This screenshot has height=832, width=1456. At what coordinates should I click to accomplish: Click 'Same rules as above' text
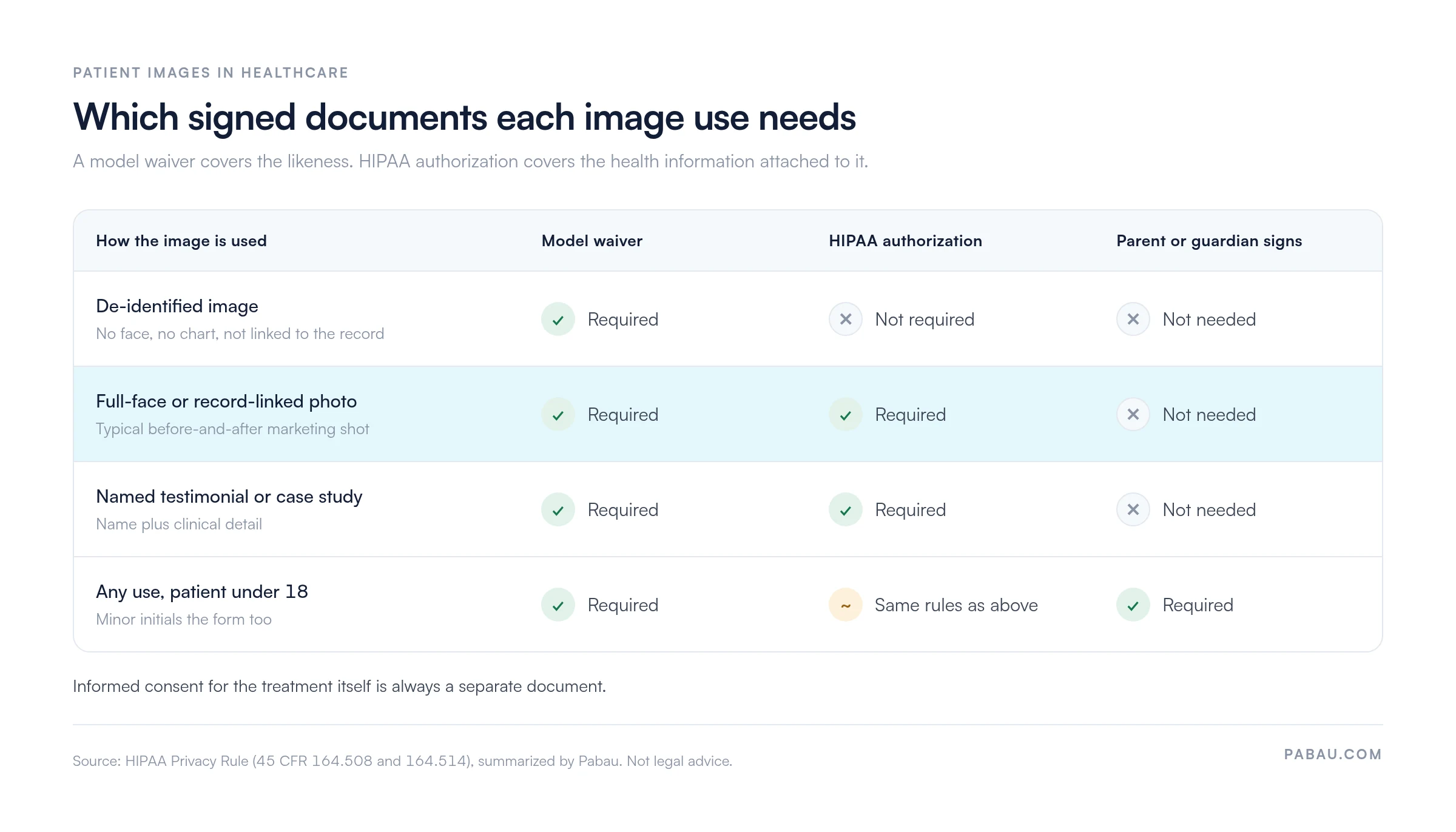tap(956, 605)
